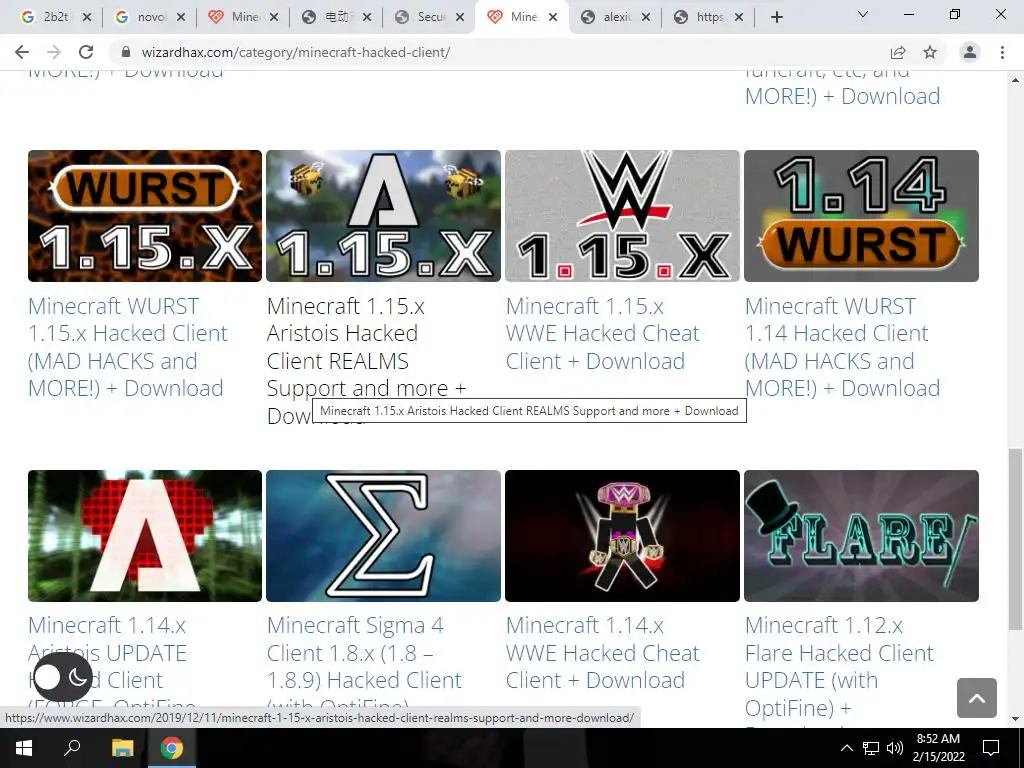Viewport: 1024px width, 768px height.
Task: Close the 2b2t Google tab
Action: pyautogui.click(x=87, y=18)
